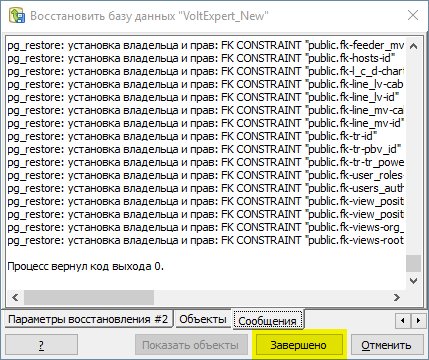Switch to the Параметры восстановления #2 tab

pos(88,319)
